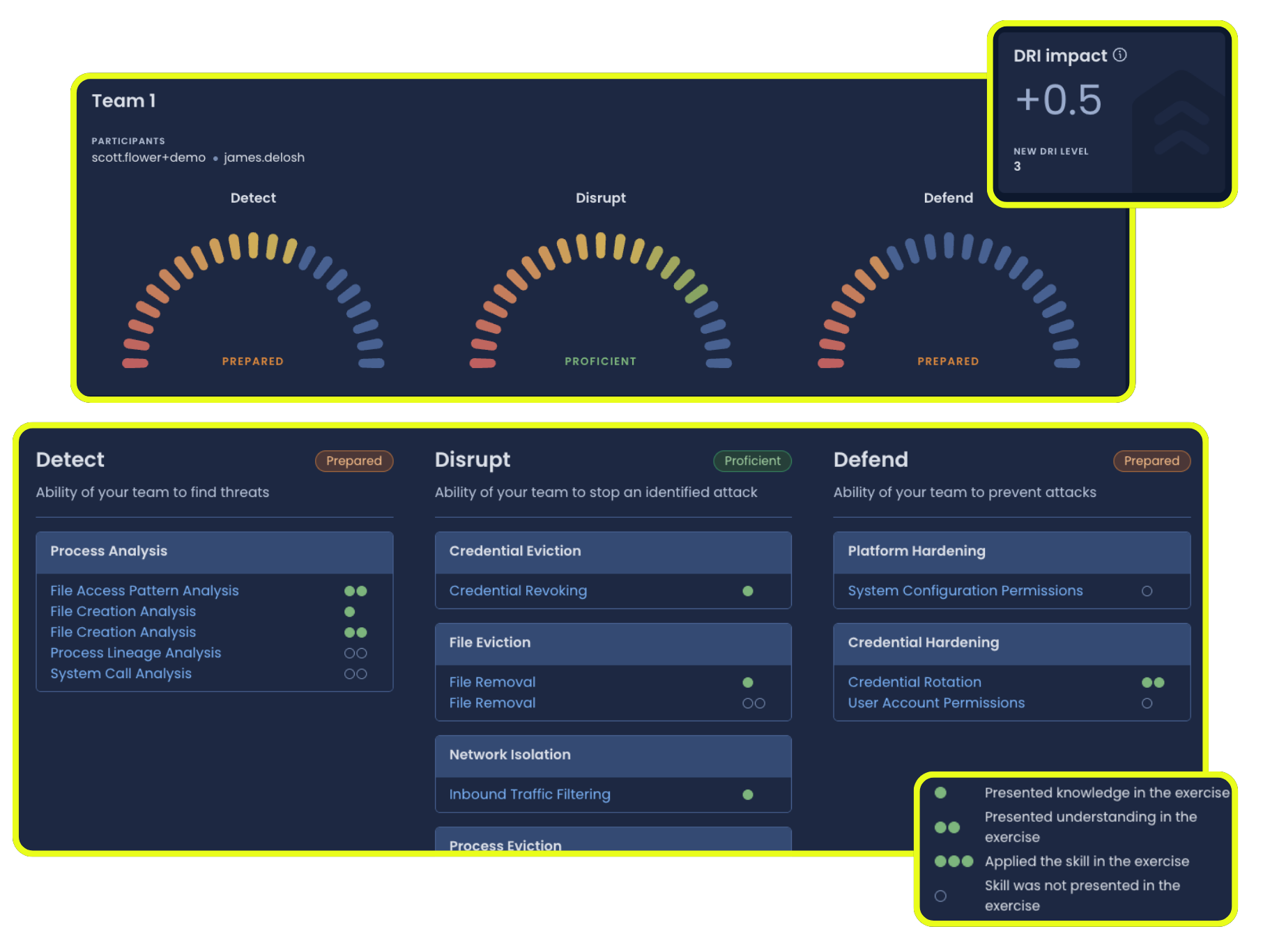Toggle the circles beside Process Lineage Analysis
This screenshot has height=952, width=1270.
[x=355, y=653]
